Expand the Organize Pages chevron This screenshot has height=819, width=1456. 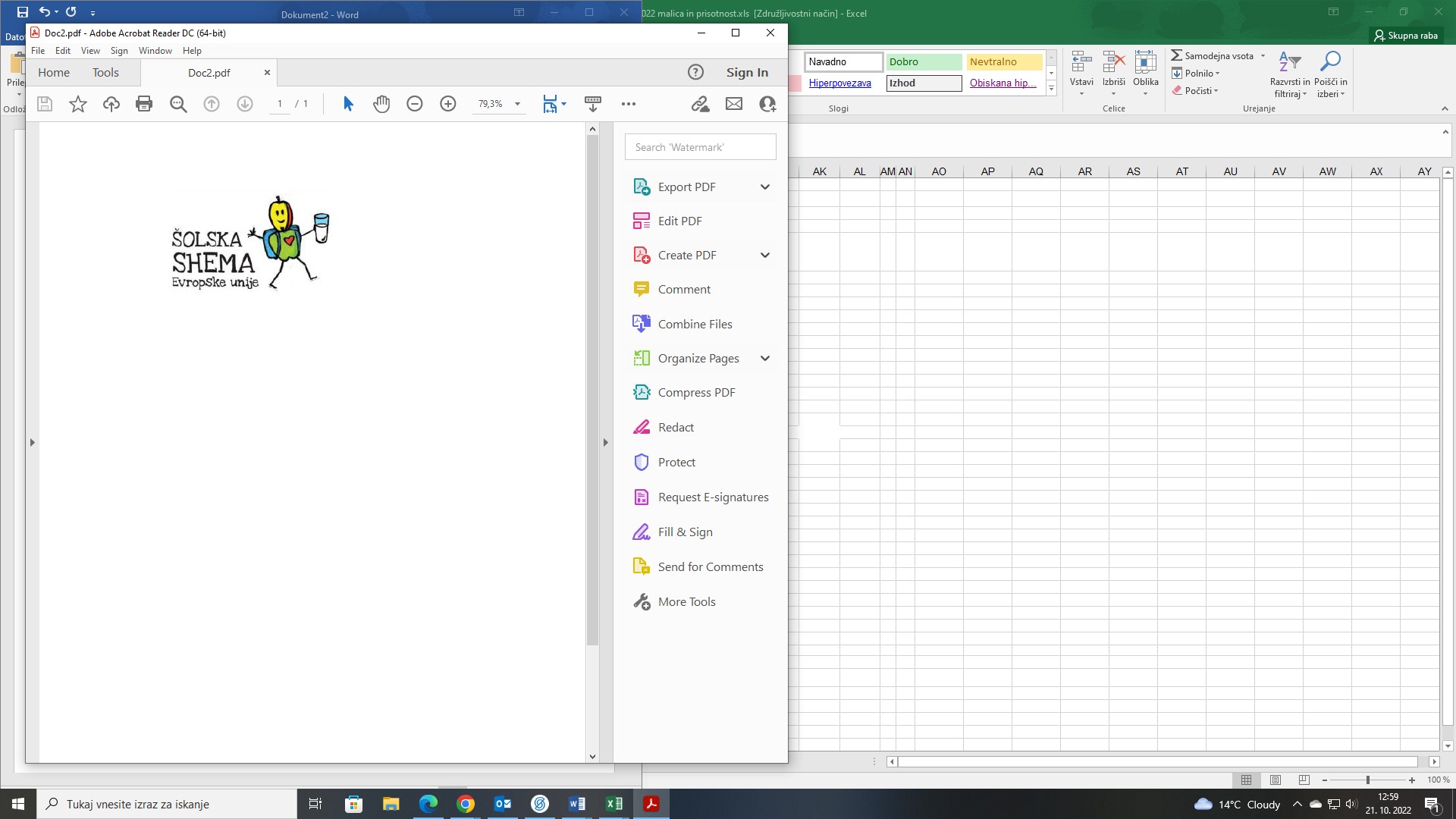coord(765,359)
